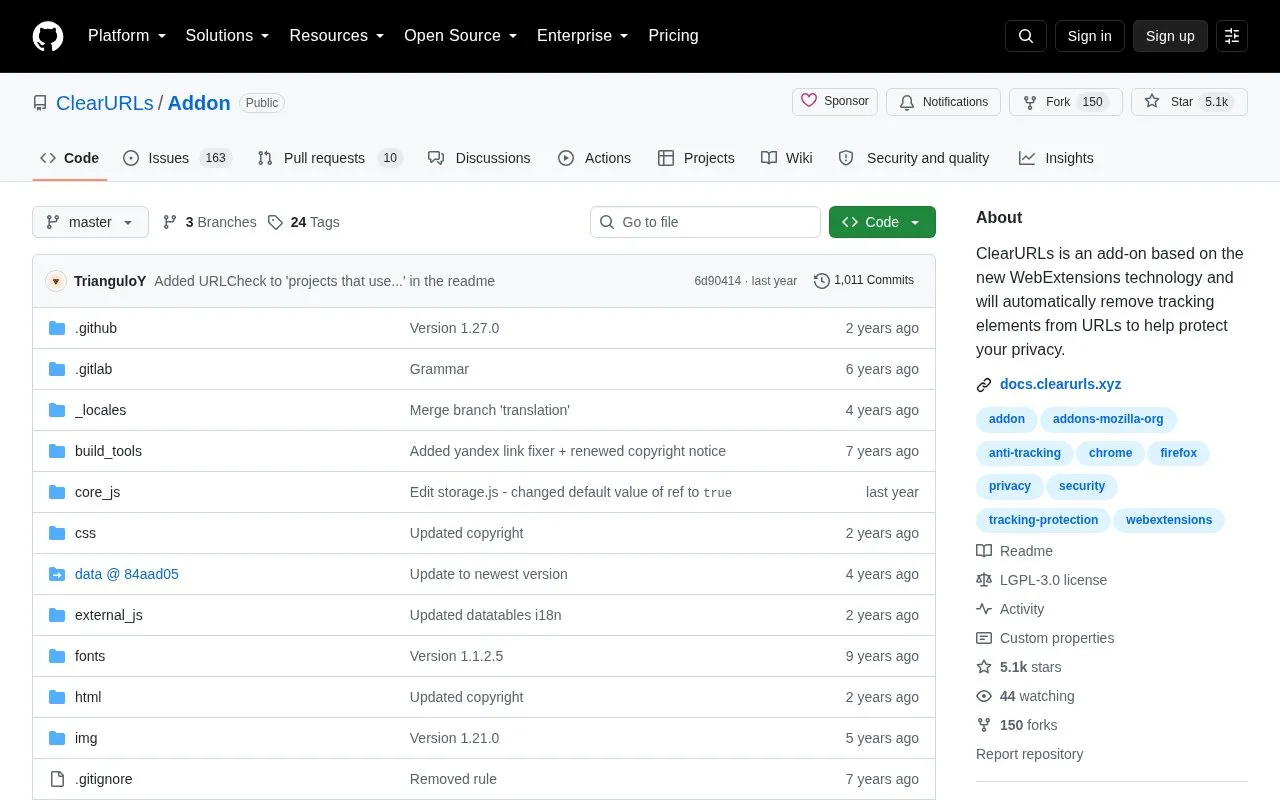The width and height of the screenshot is (1280, 800).
Task: Open the master branch dropdown
Action: (x=90, y=222)
